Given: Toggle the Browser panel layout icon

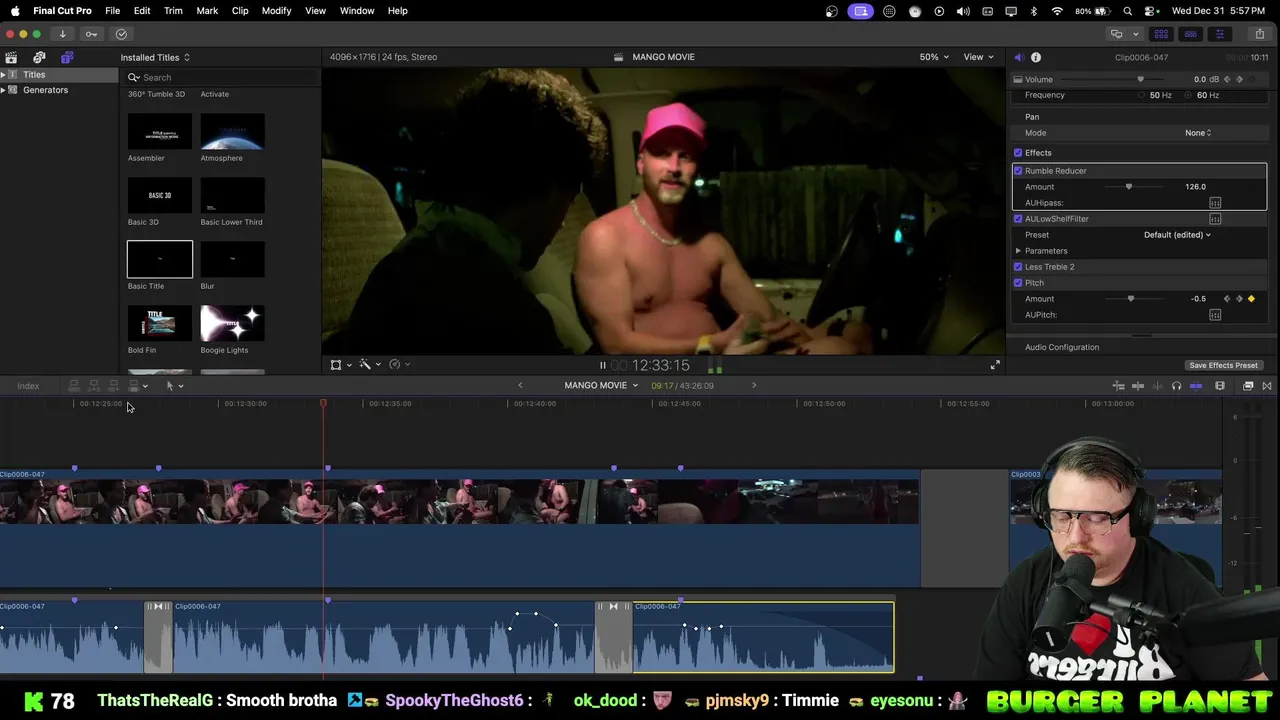Looking at the screenshot, I should (x=1161, y=34).
